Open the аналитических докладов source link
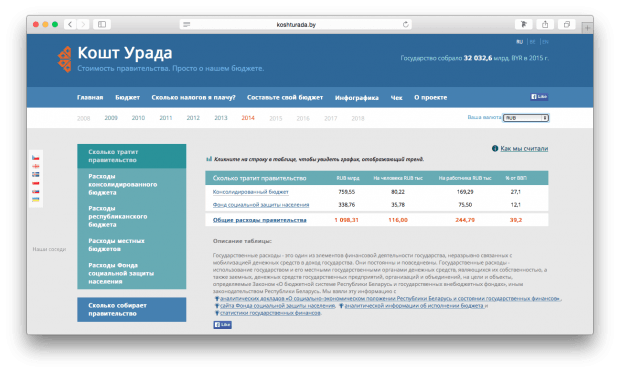The width and height of the screenshot is (620, 373). (390, 299)
